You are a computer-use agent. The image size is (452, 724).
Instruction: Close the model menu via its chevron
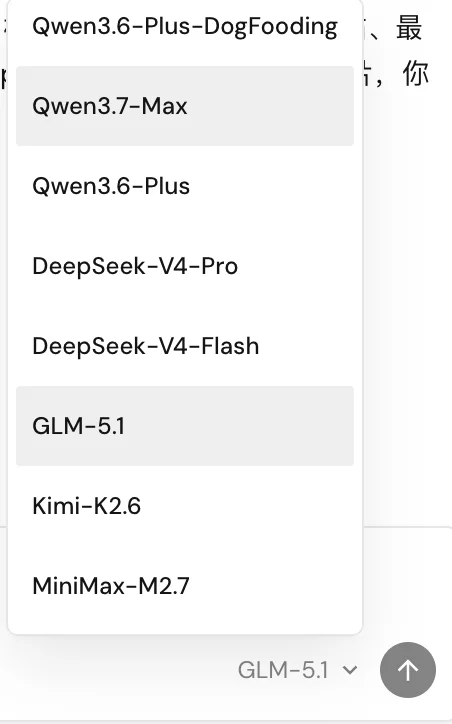[x=350, y=670]
